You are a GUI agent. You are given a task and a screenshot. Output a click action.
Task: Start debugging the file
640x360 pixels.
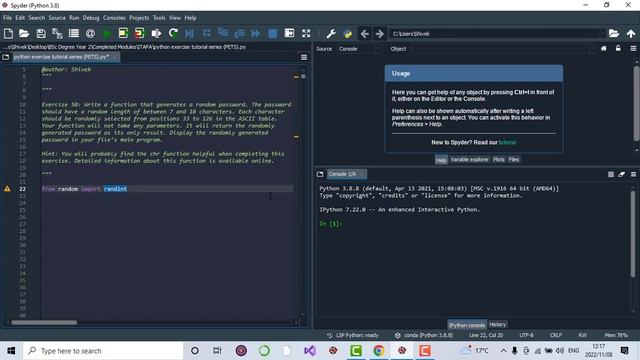coord(189,33)
